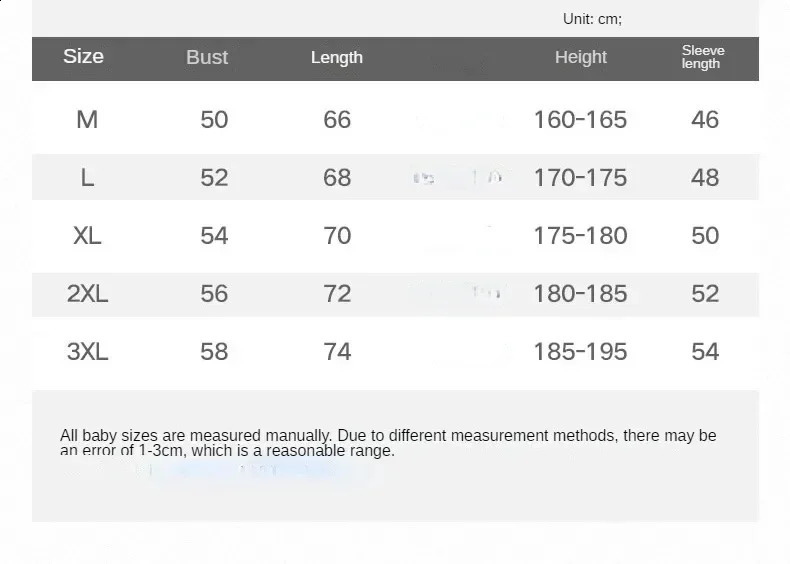
Task: Select the 2XL size row label
Action: click(x=87, y=294)
